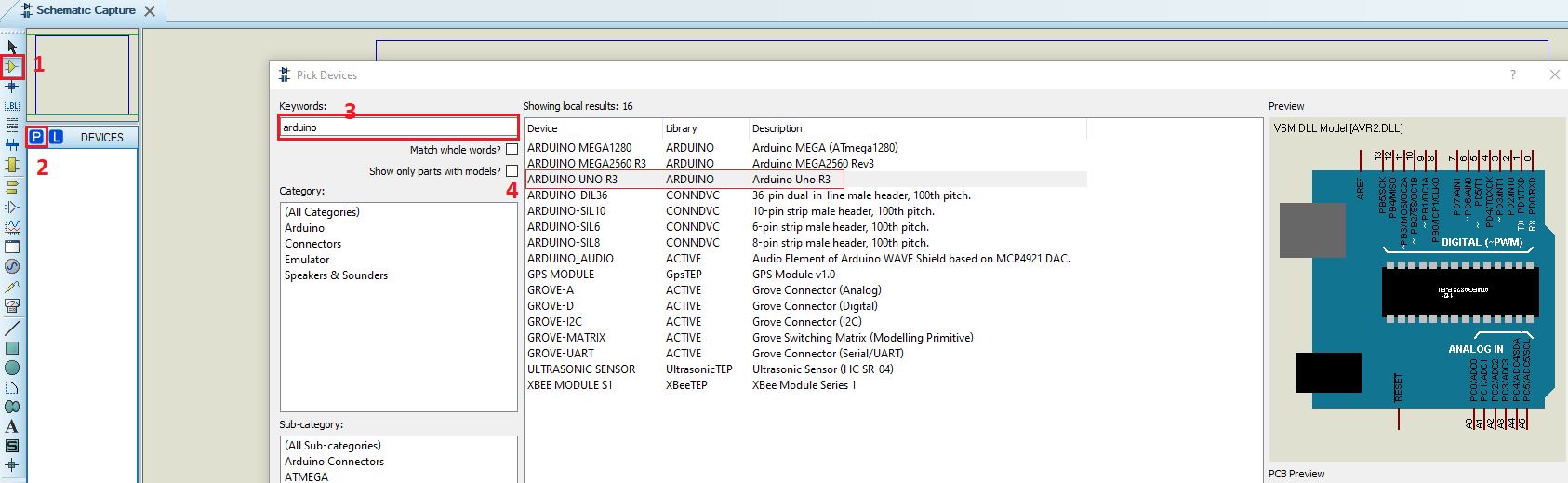Filter by the Emulator category

coord(307,260)
